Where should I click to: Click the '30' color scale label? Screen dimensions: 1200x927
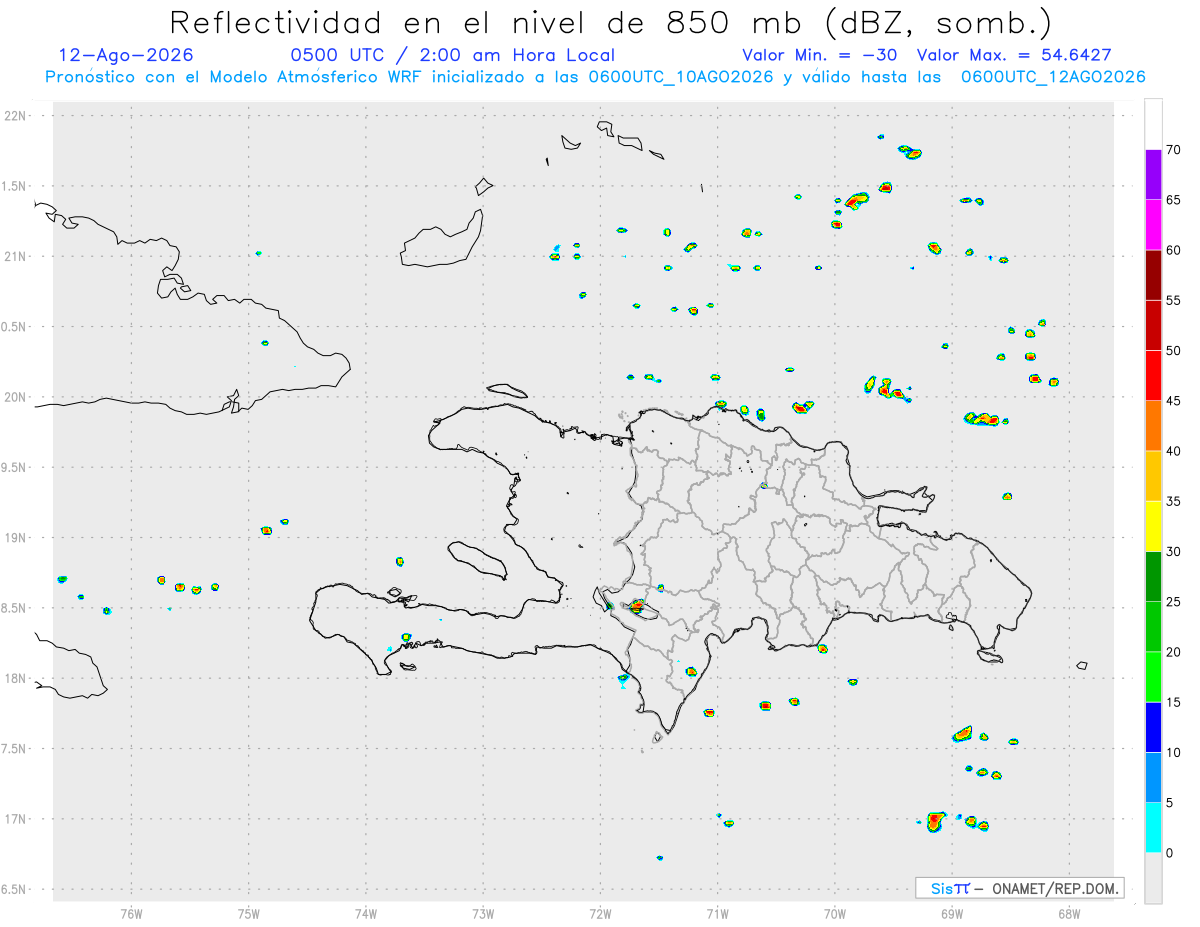[1173, 552]
